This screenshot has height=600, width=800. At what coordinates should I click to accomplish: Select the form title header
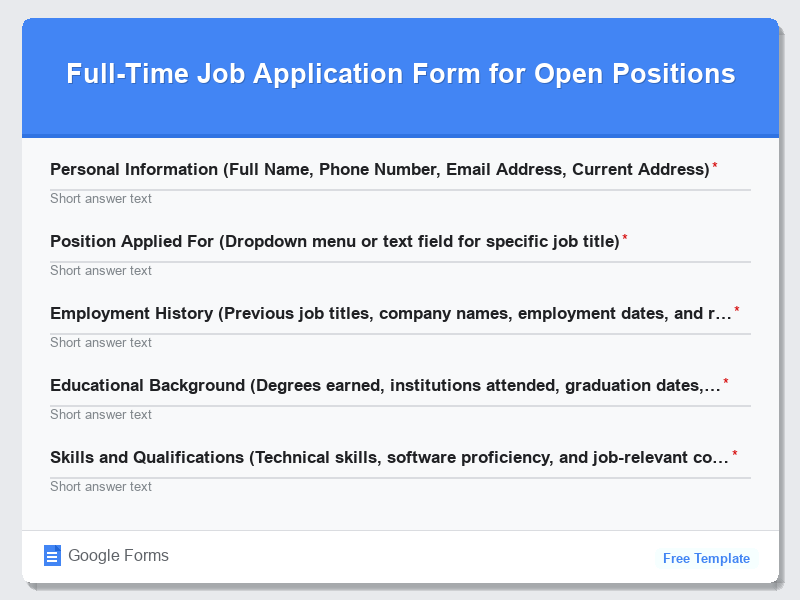[400, 73]
